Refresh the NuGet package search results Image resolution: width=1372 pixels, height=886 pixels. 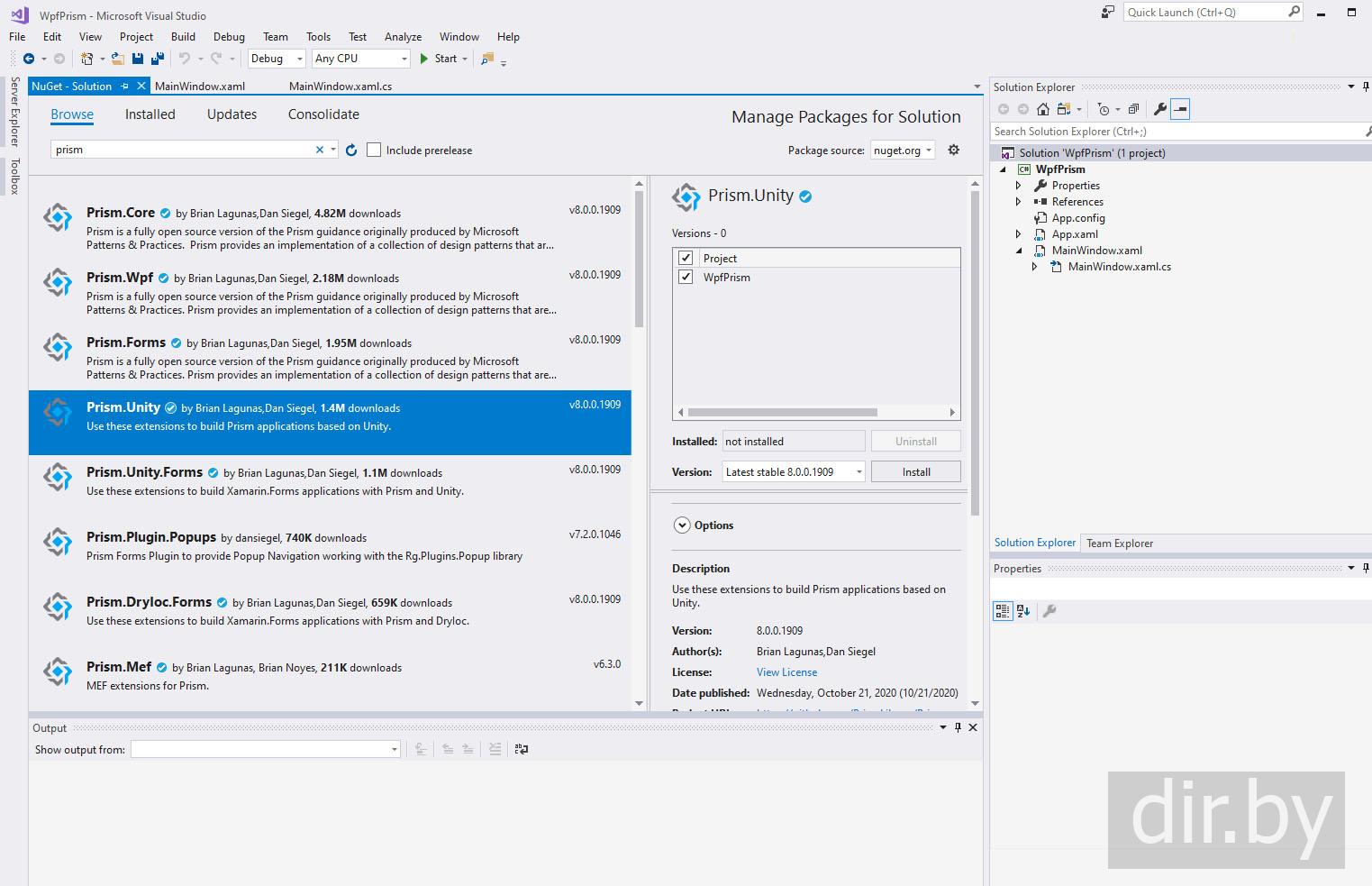click(351, 151)
